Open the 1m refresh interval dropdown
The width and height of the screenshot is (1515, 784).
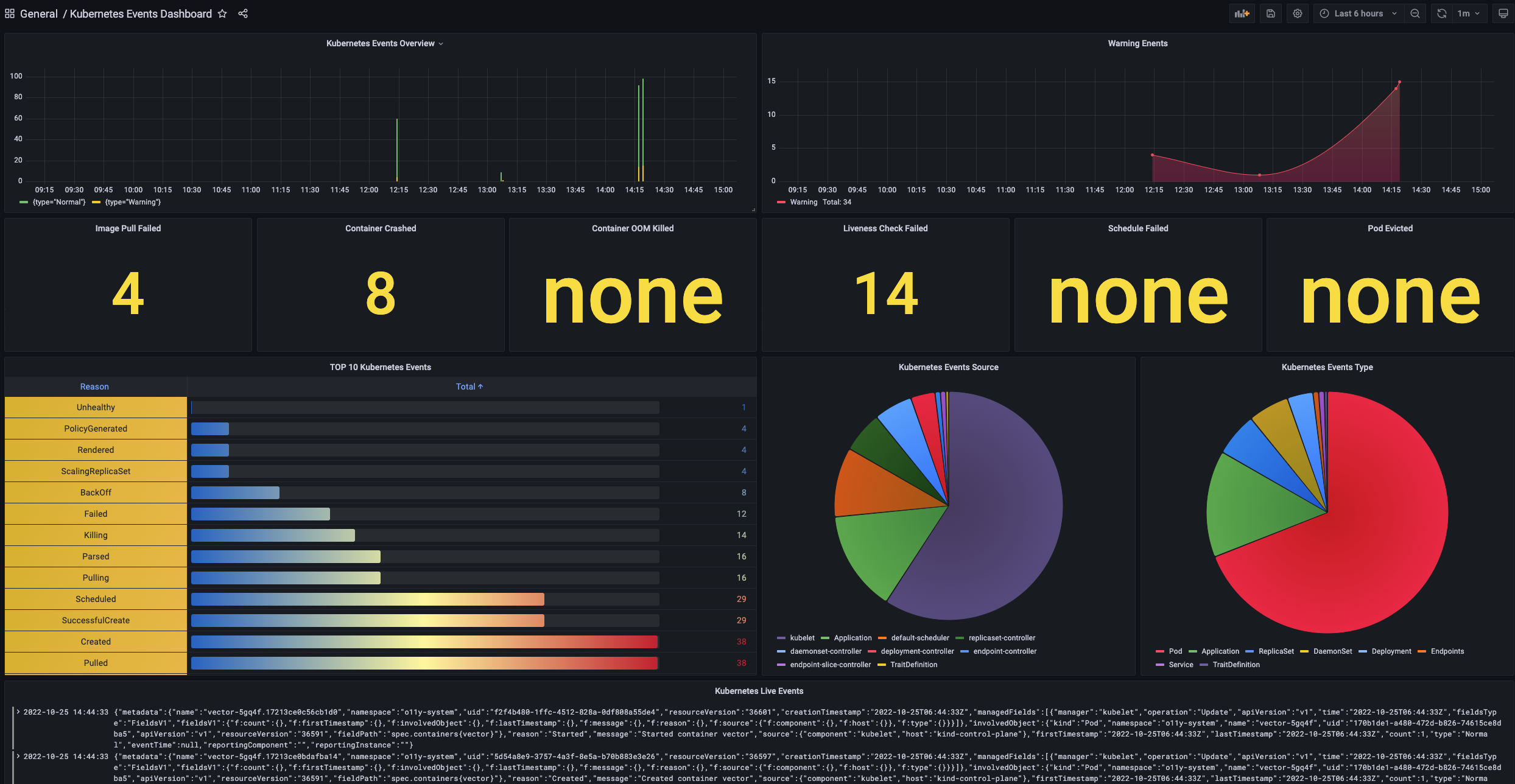[1469, 13]
